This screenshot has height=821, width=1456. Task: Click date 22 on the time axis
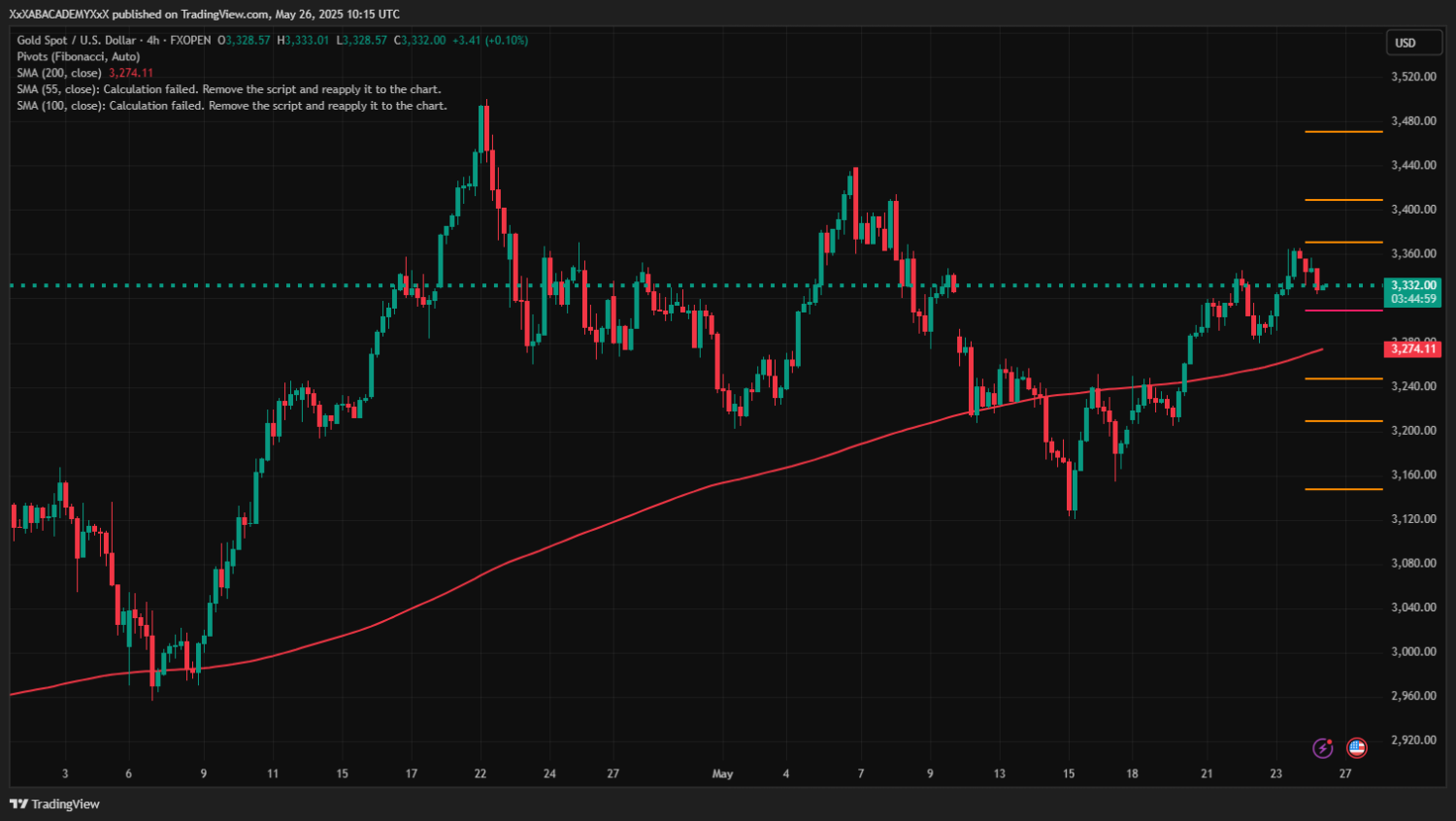tap(480, 773)
